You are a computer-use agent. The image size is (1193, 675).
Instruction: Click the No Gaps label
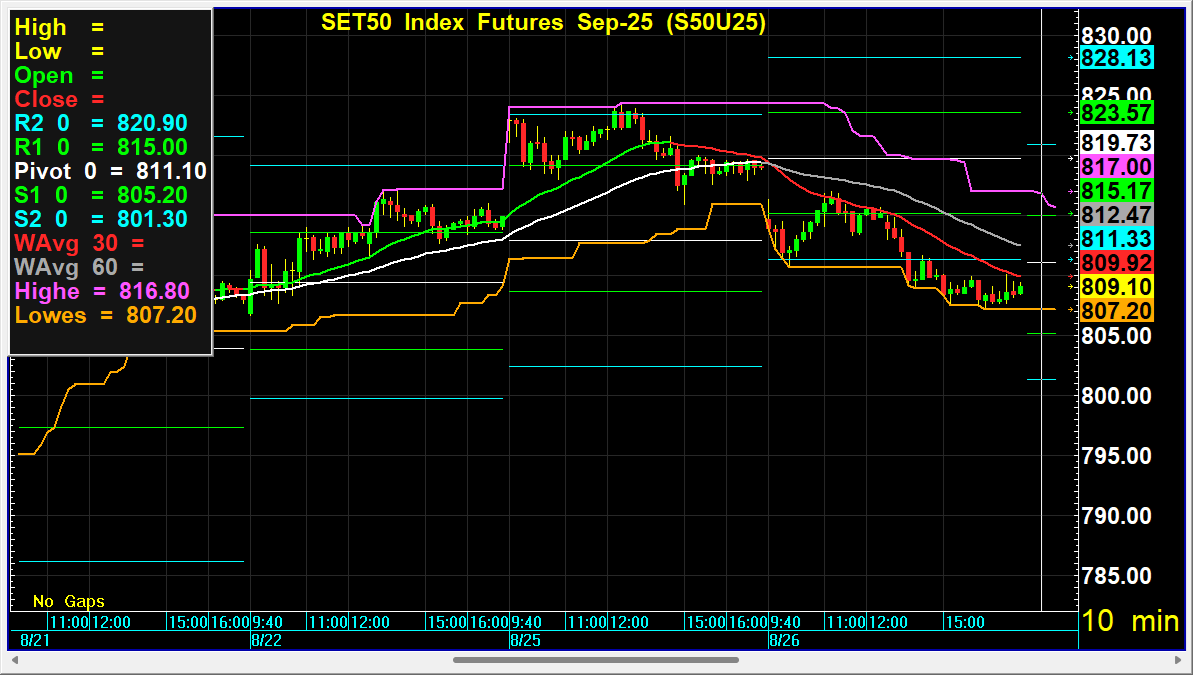pos(68,601)
